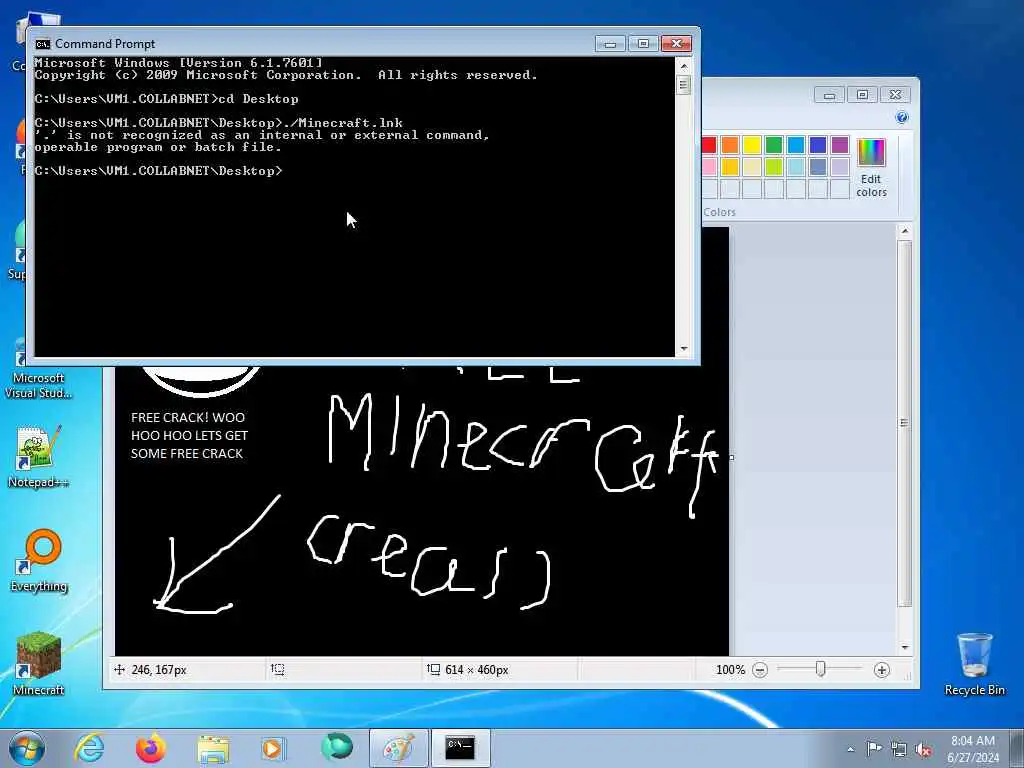Open the network icon in the system tray

(899, 749)
